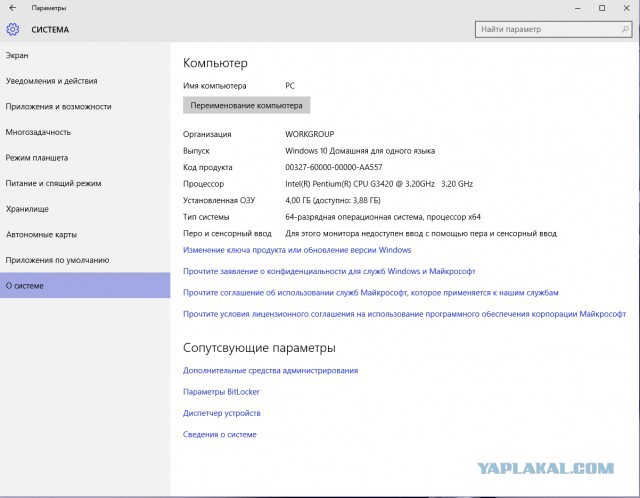Select О системе in sidebar
640x498 pixels.
click(85, 285)
